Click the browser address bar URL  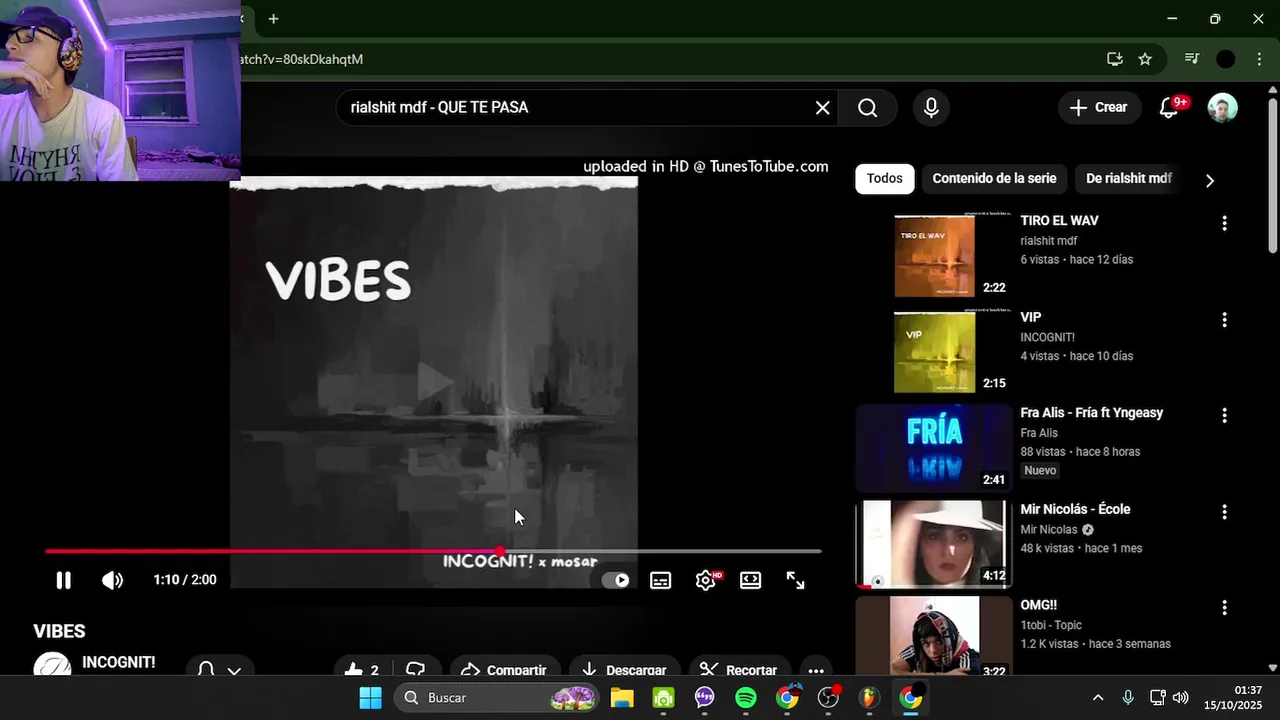[x=303, y=59]
